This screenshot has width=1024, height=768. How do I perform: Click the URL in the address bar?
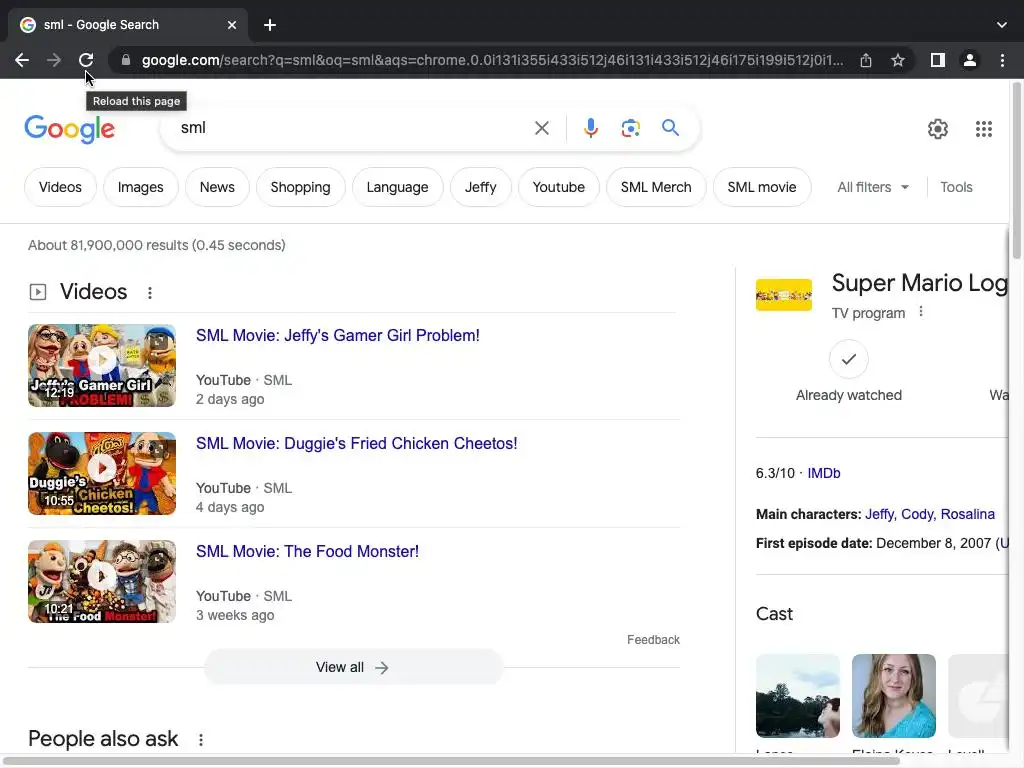[492, 60]
